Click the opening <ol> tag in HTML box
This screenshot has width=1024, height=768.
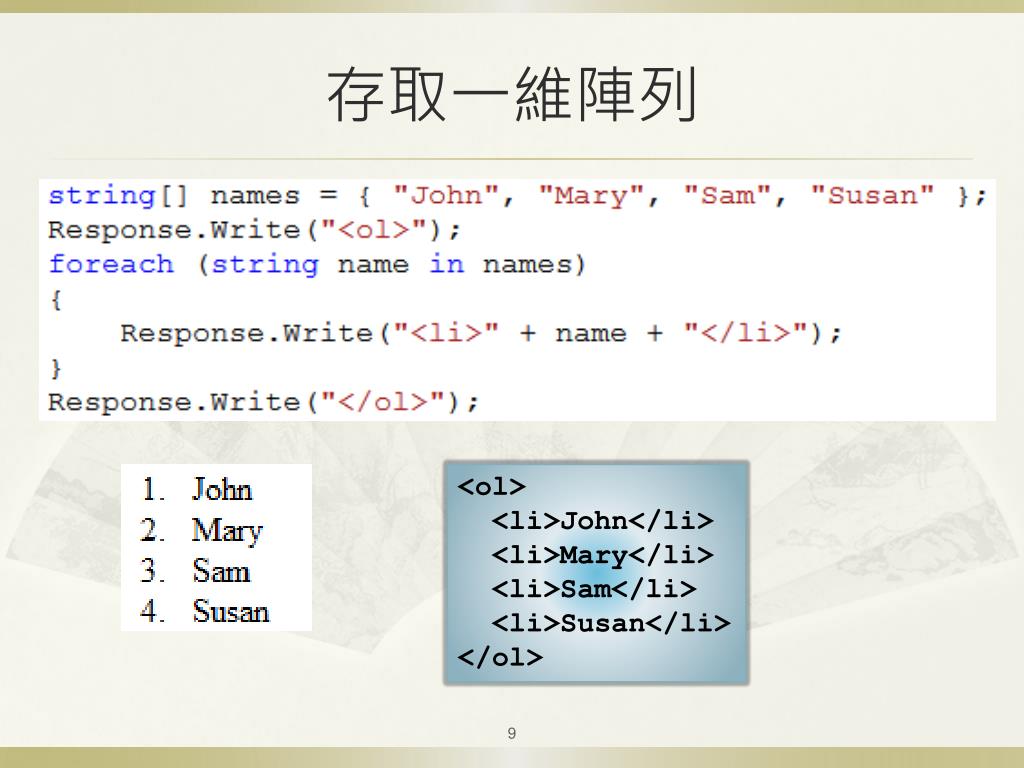pyautogui.click(x=492, y=487)
